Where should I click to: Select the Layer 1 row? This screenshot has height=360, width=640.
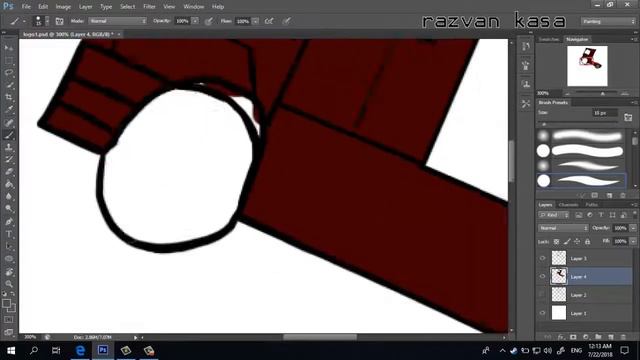[x=585, y=313]
